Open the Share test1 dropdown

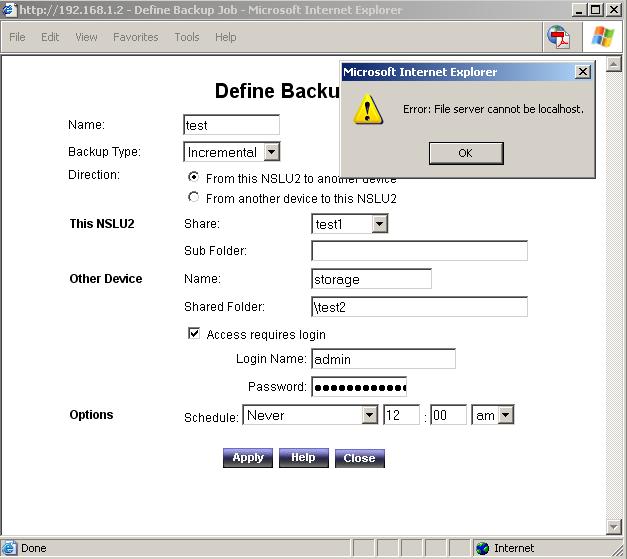[379, 224]
